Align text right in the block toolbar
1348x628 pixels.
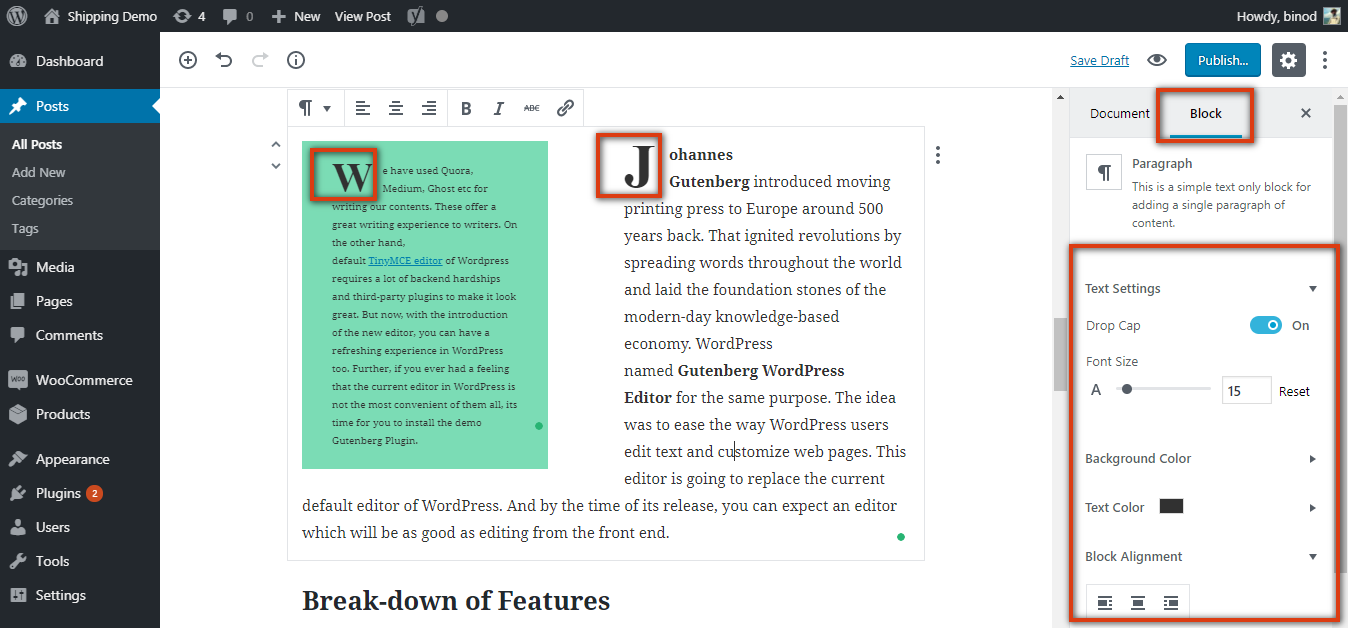click(x=429, y=108)
